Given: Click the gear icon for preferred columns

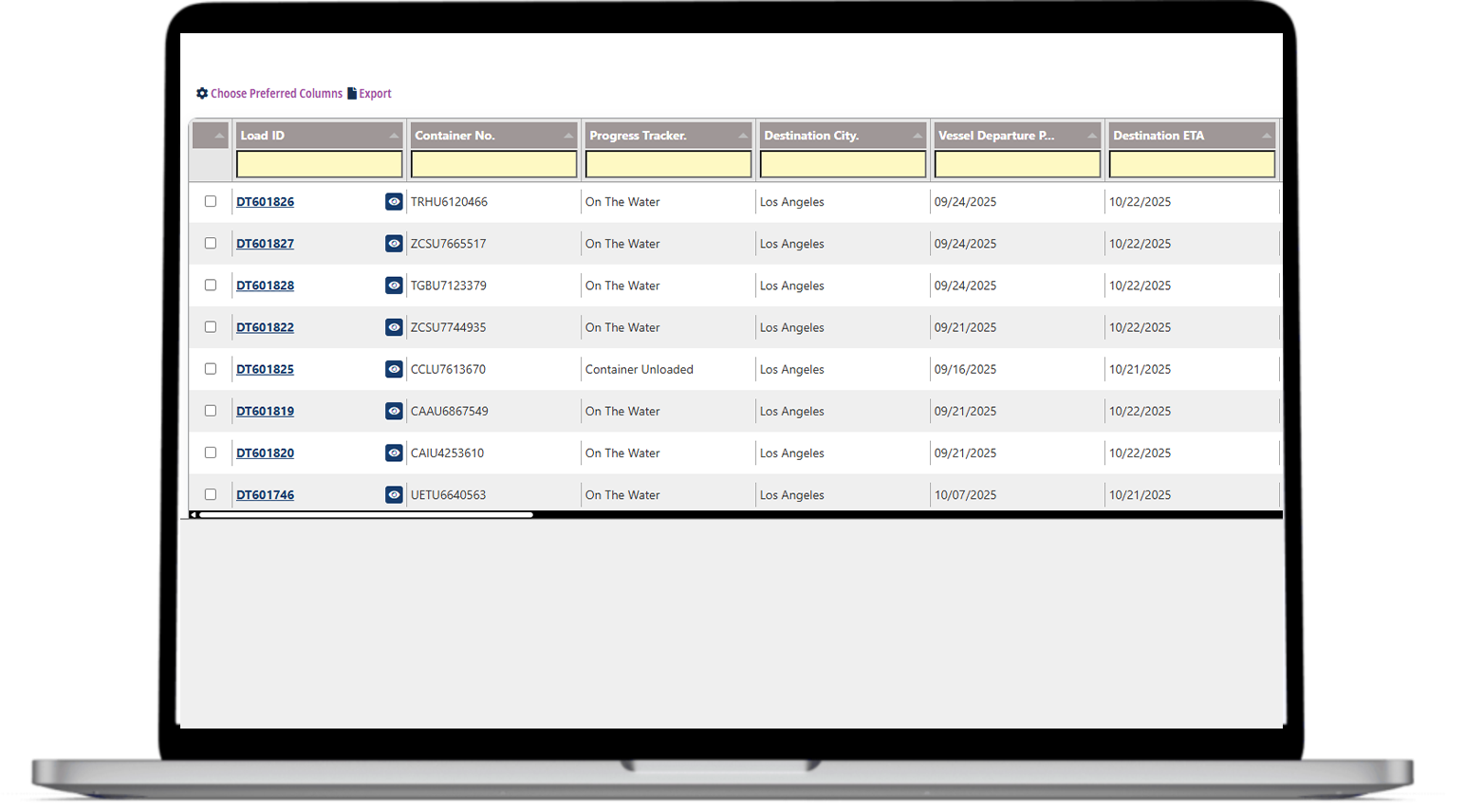Looking at the screenshot, I should (202, 94).
